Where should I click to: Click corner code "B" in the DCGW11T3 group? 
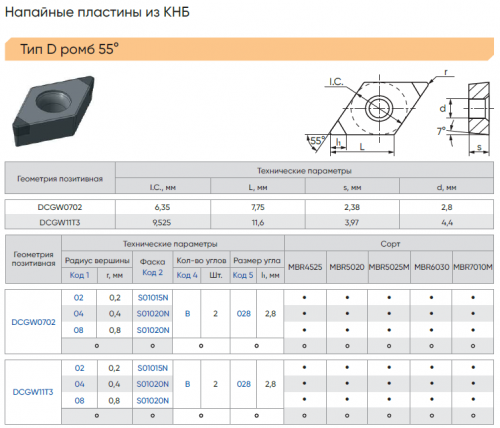pyautogui.click(x=187, y=384)
